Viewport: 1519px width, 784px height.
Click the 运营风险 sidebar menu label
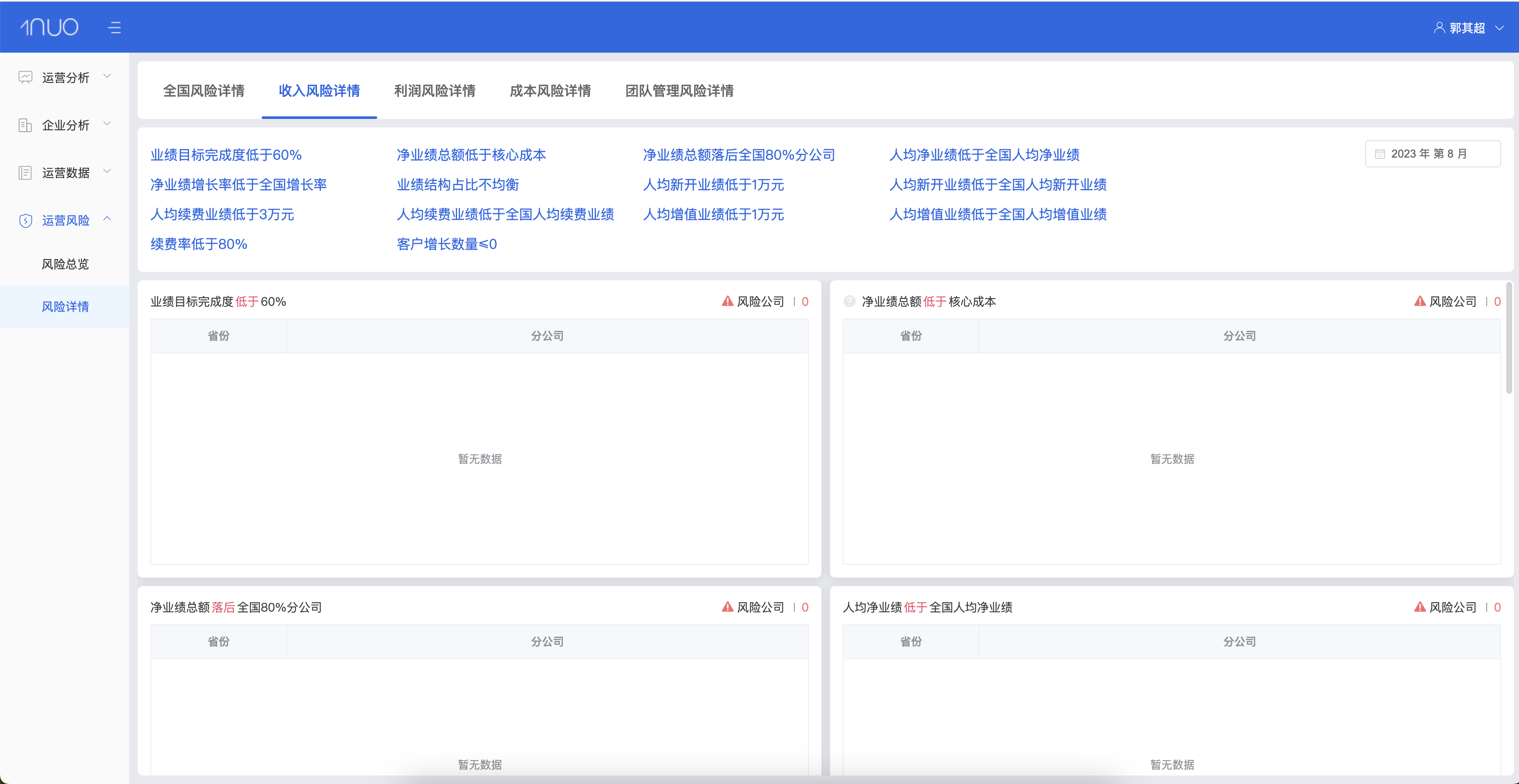pos(66,220)
